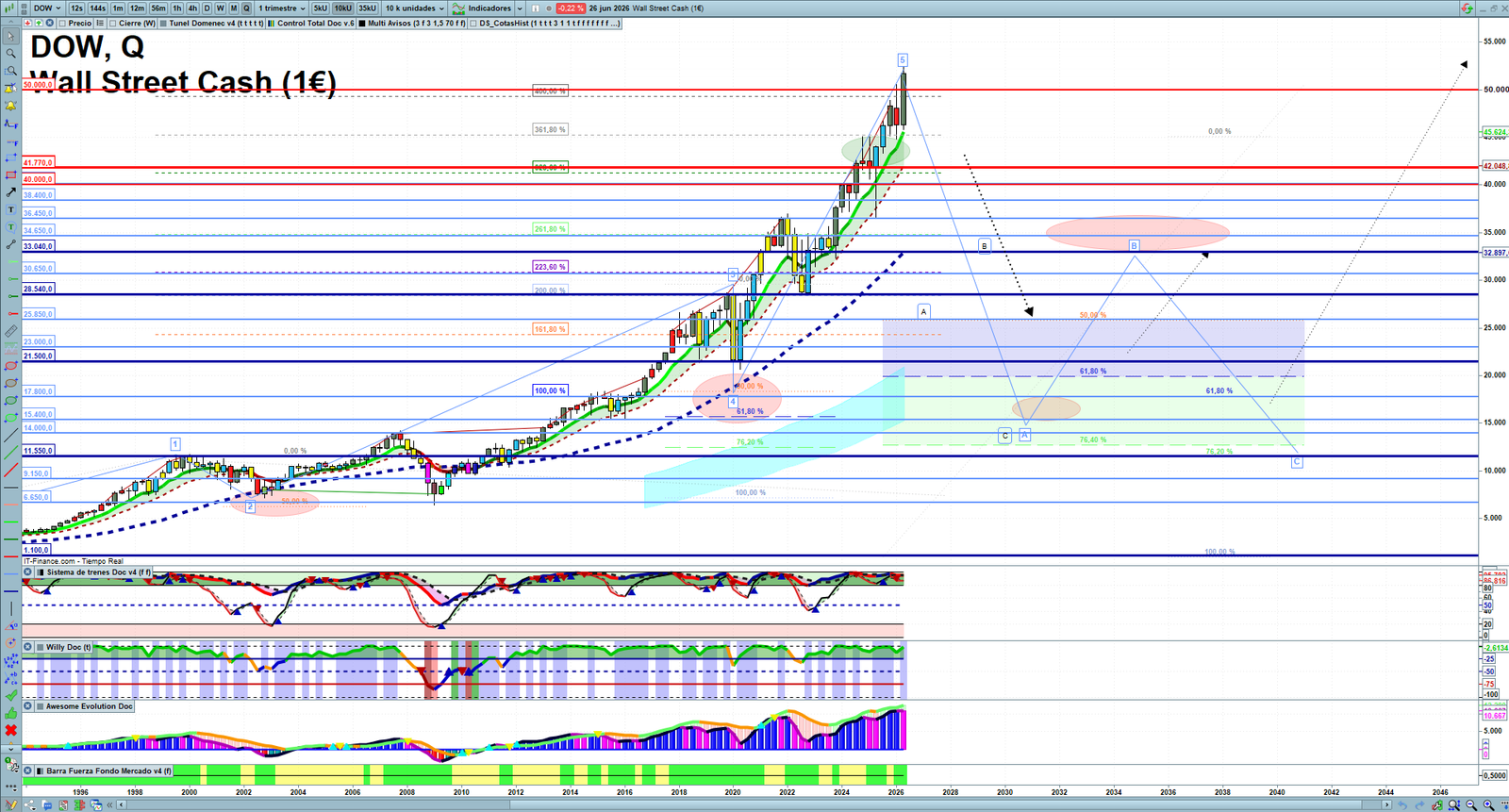Click the pause icon in top toolbar

(535, 8)
